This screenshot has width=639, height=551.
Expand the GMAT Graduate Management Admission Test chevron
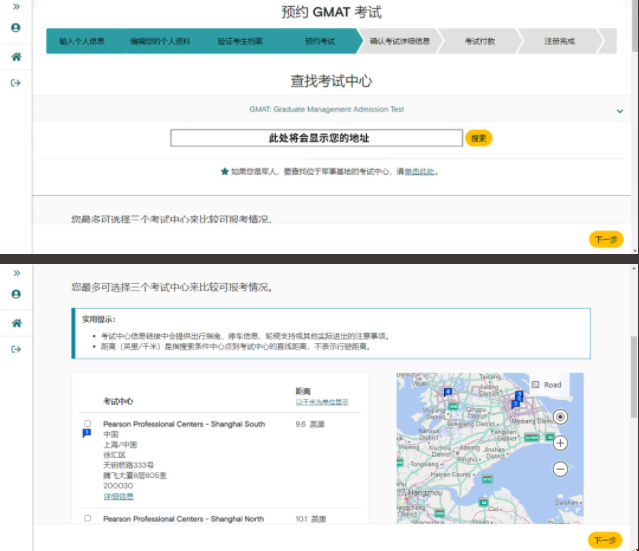[x=620, y=110]
